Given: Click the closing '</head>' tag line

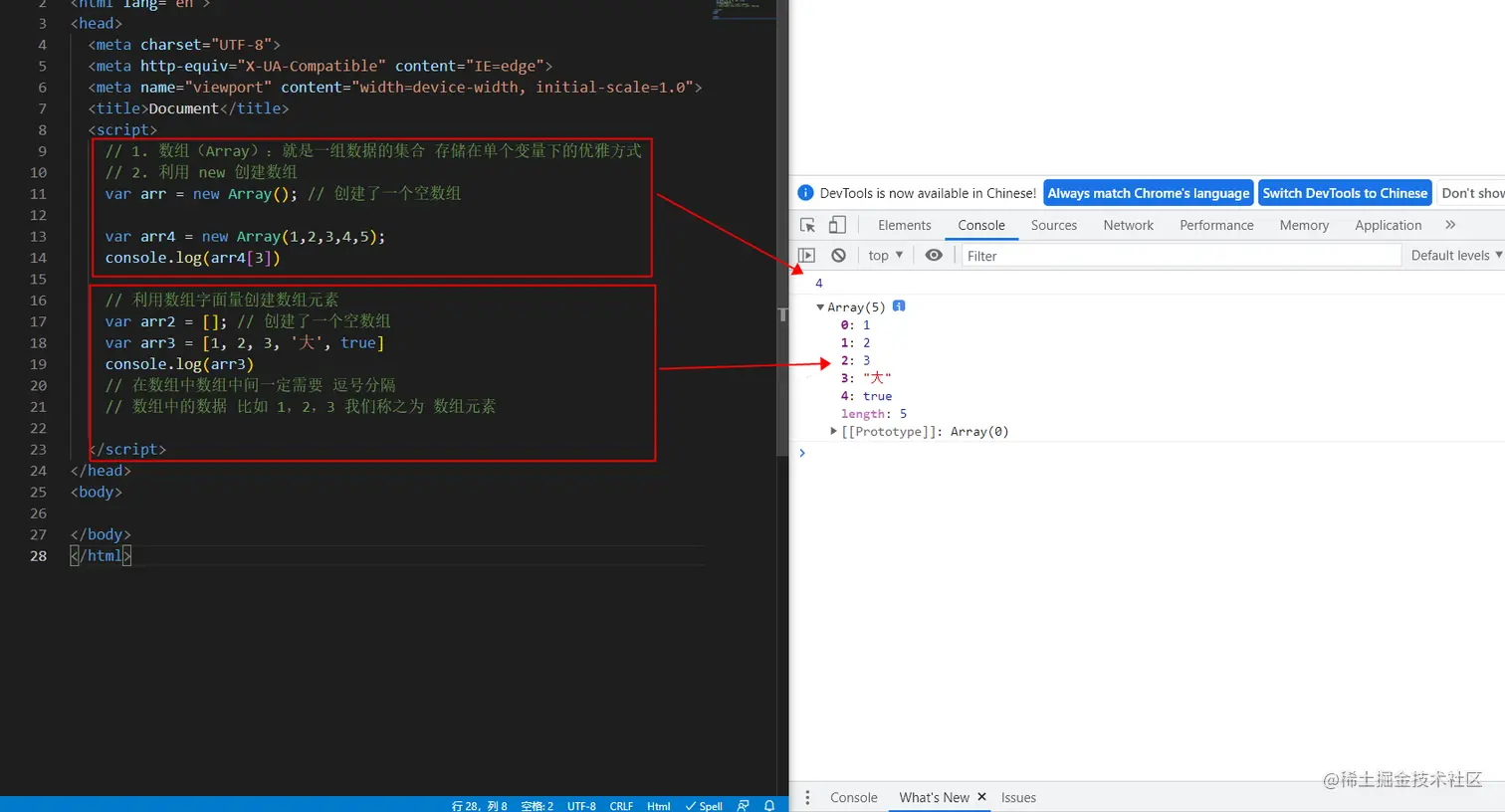Looking at the screenshot, I should (x=101, y=471).
